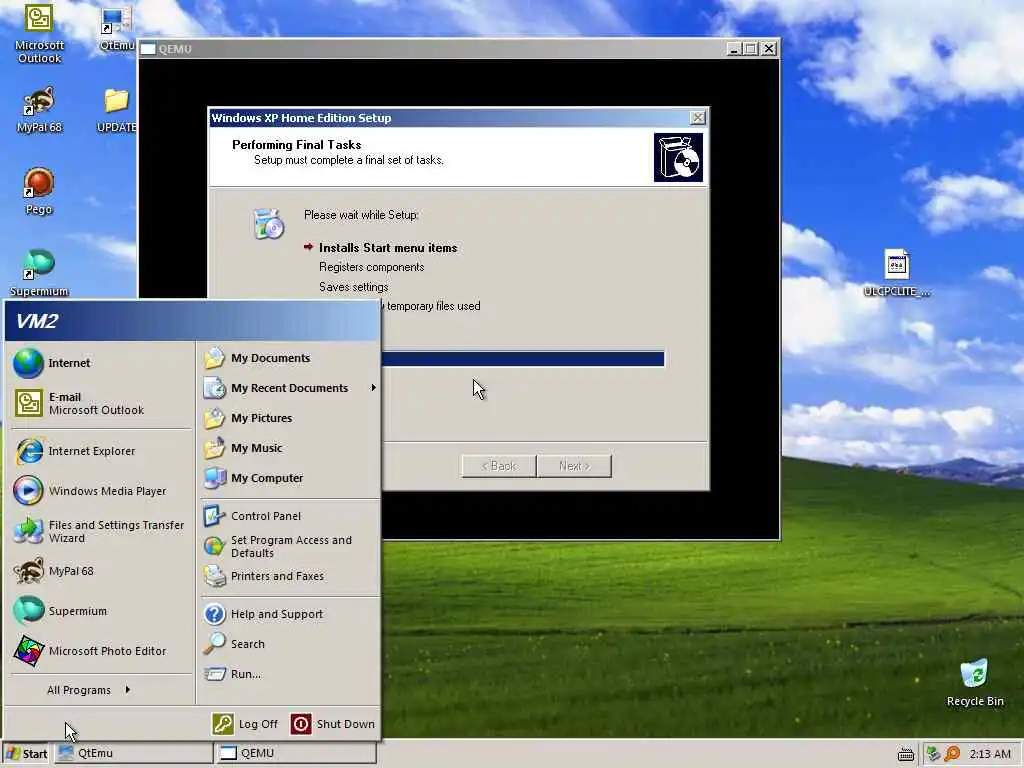Click Shut Down button
This screenshot has height=768, width=1024.
[333, 724]
